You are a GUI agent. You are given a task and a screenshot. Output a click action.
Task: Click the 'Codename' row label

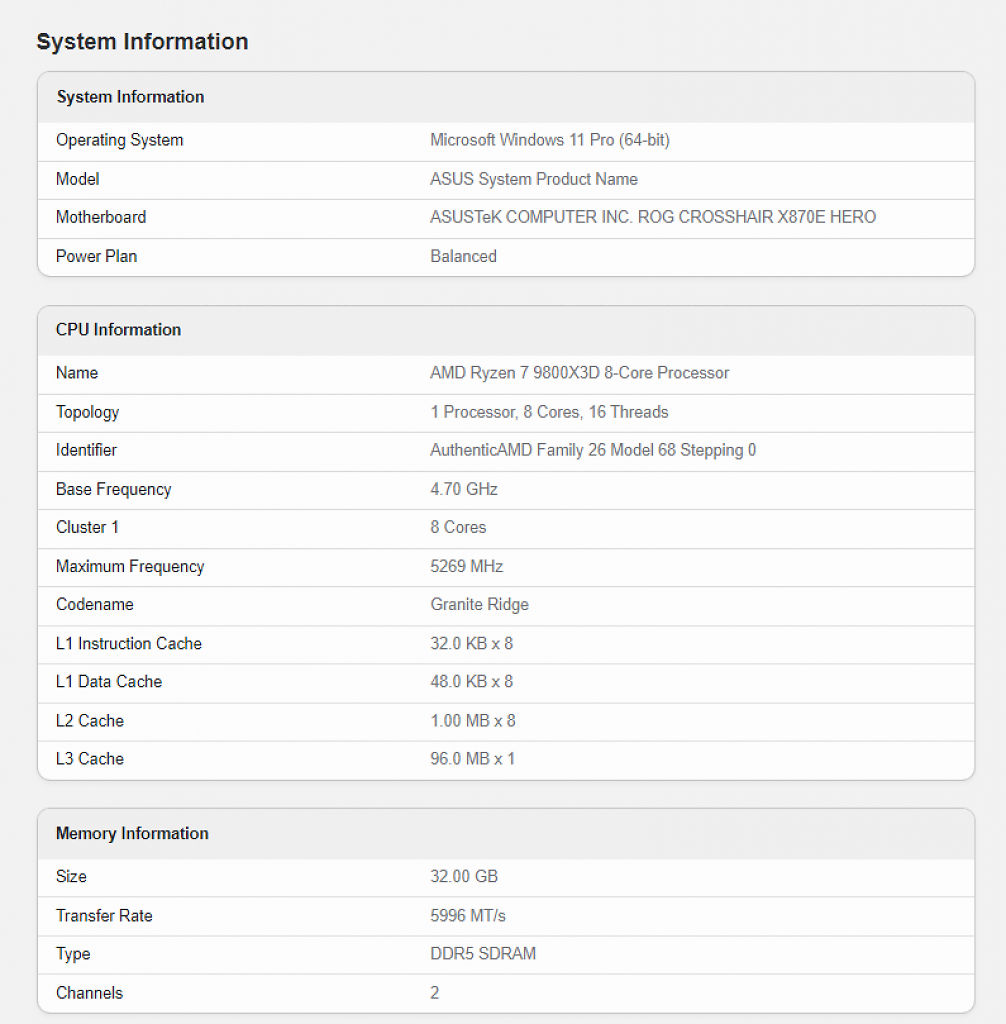click(95, 604)
